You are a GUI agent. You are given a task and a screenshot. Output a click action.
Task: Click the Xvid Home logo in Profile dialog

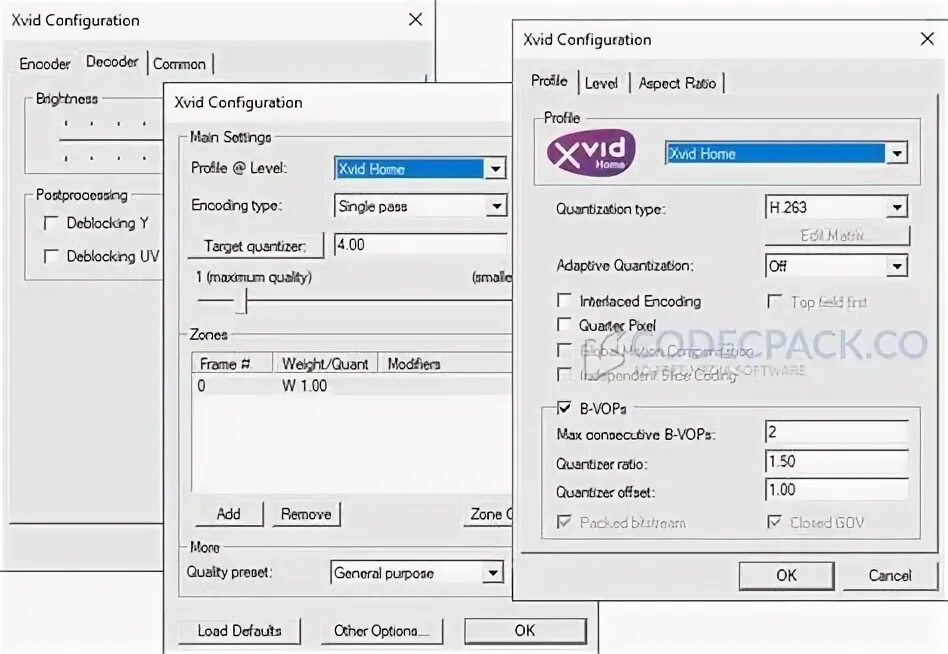pos(591,152)
